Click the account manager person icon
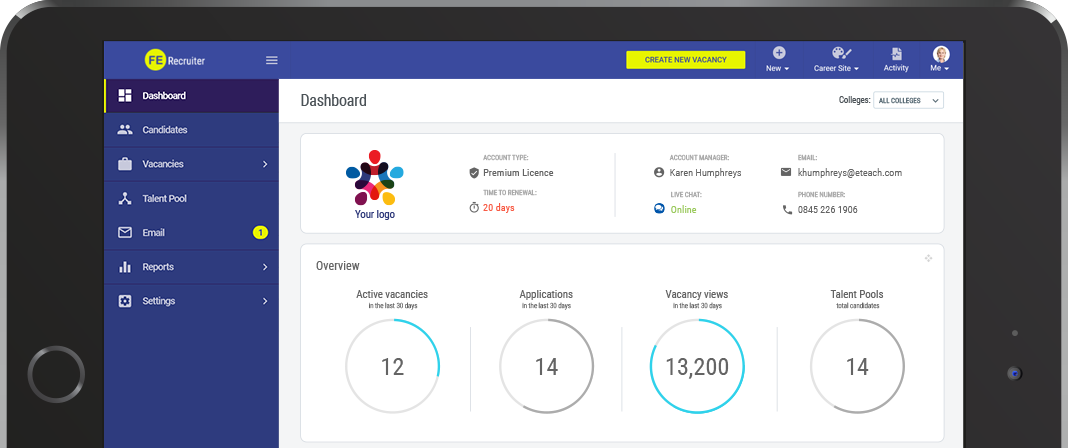Screen dimensions: 1068x448 click(659, 173)
